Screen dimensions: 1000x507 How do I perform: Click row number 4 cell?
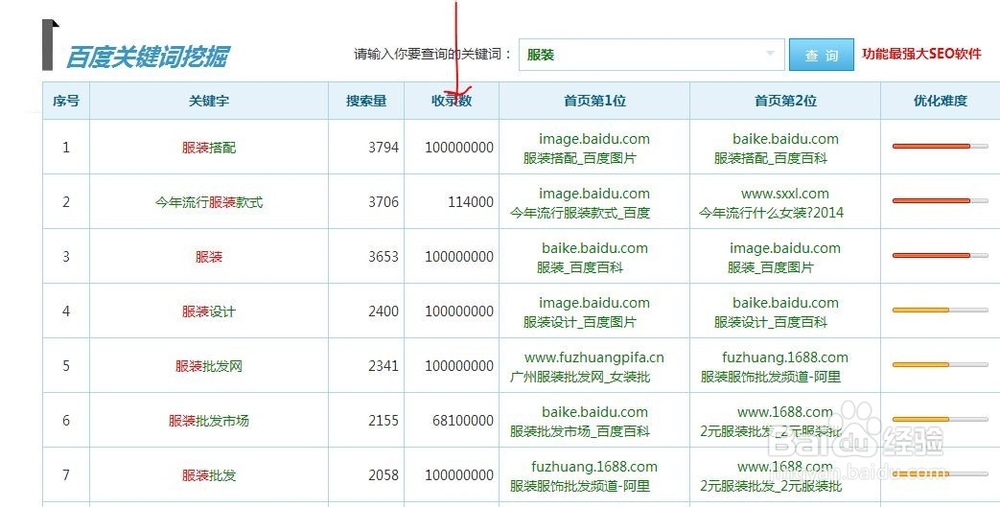click(x=66, y=311)
